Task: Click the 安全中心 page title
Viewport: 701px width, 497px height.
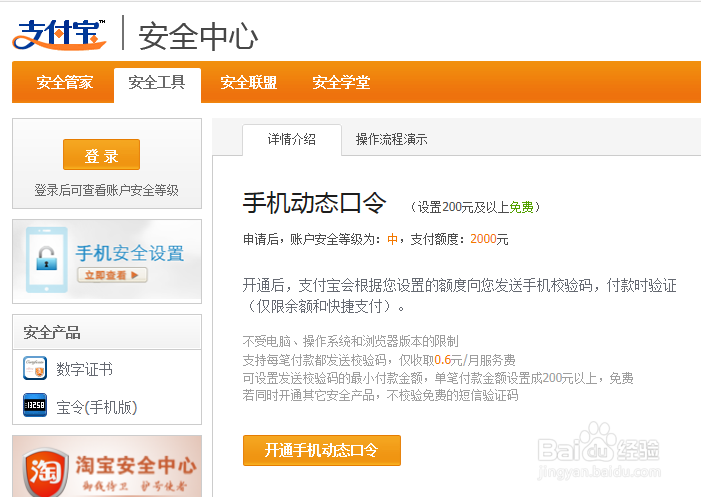Action: pos(198,36)
